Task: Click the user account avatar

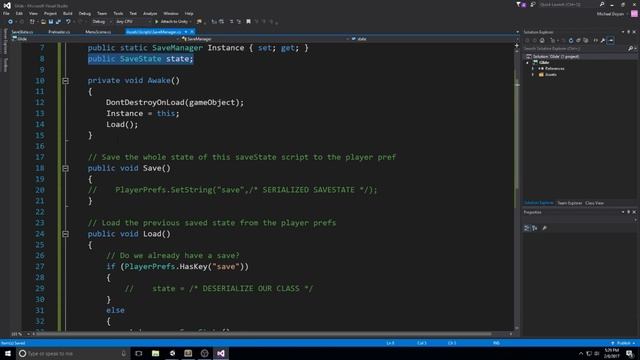Action: (634, 13)
